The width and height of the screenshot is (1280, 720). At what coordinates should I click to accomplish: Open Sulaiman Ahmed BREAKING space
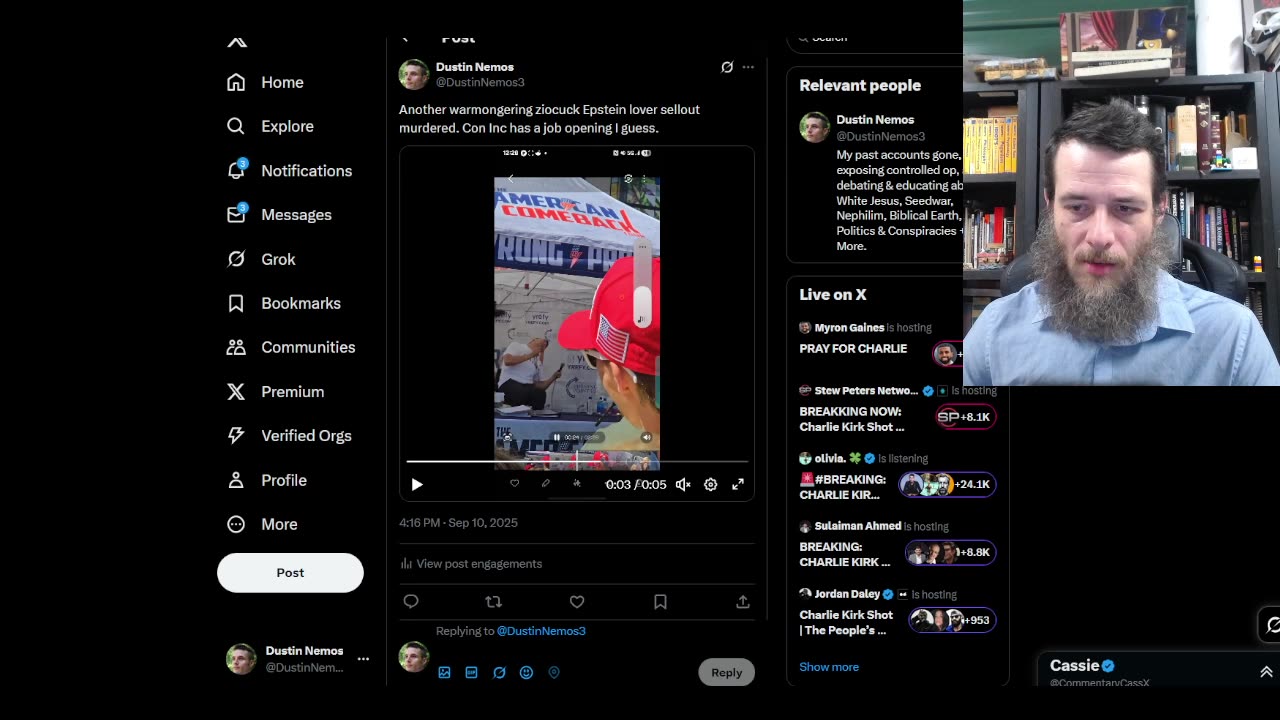click(896, 544)
